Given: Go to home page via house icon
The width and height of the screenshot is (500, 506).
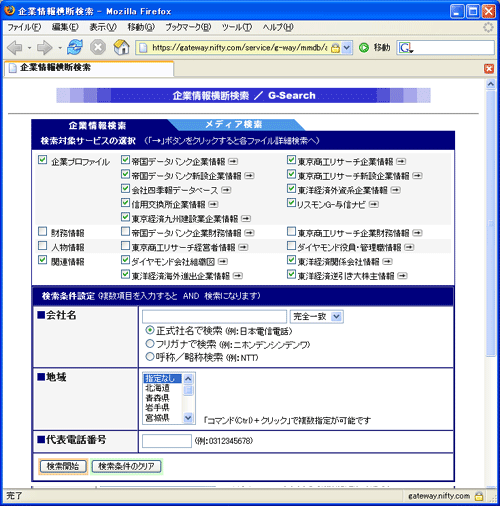Looking at the screenshot, I should coord(121,47).
